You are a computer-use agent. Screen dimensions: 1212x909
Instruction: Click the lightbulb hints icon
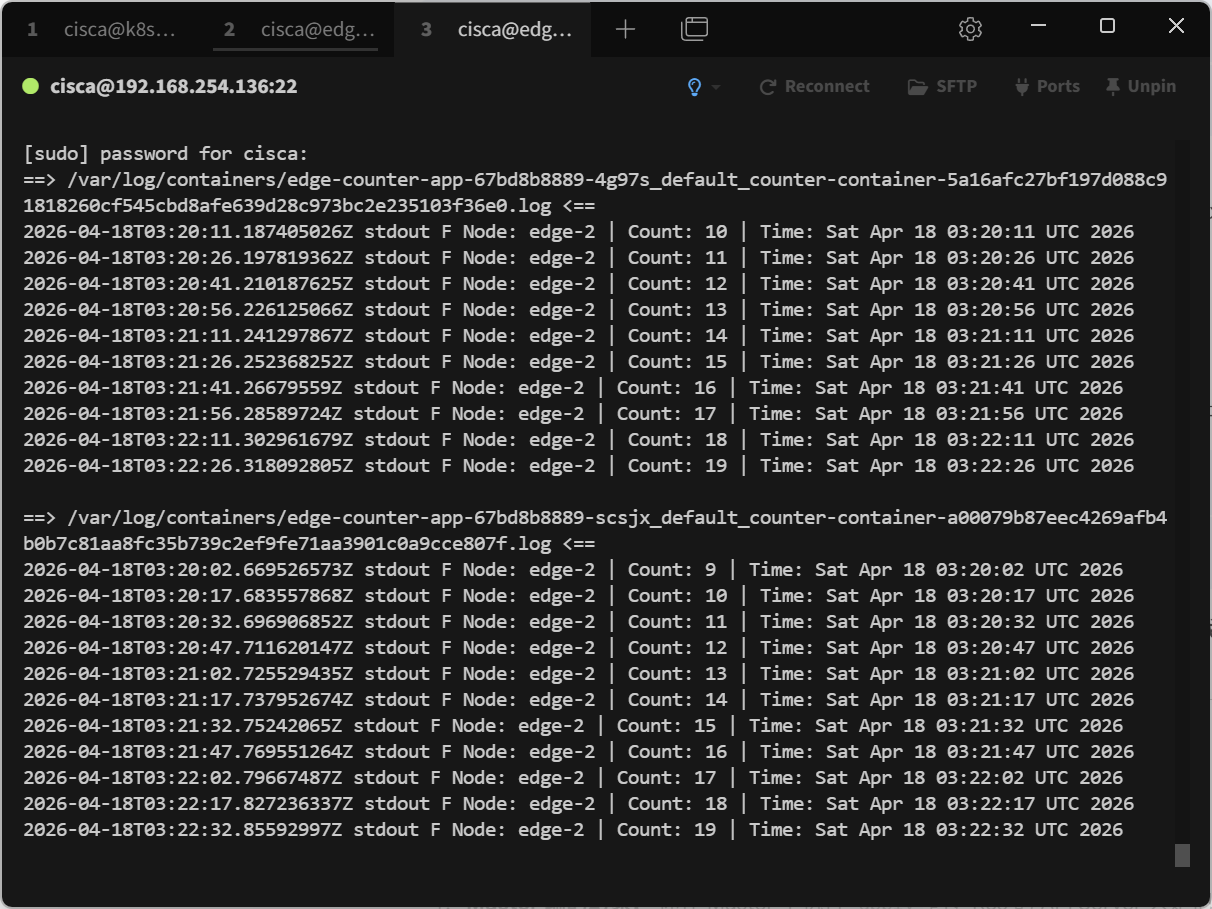(x=695, y=87)
